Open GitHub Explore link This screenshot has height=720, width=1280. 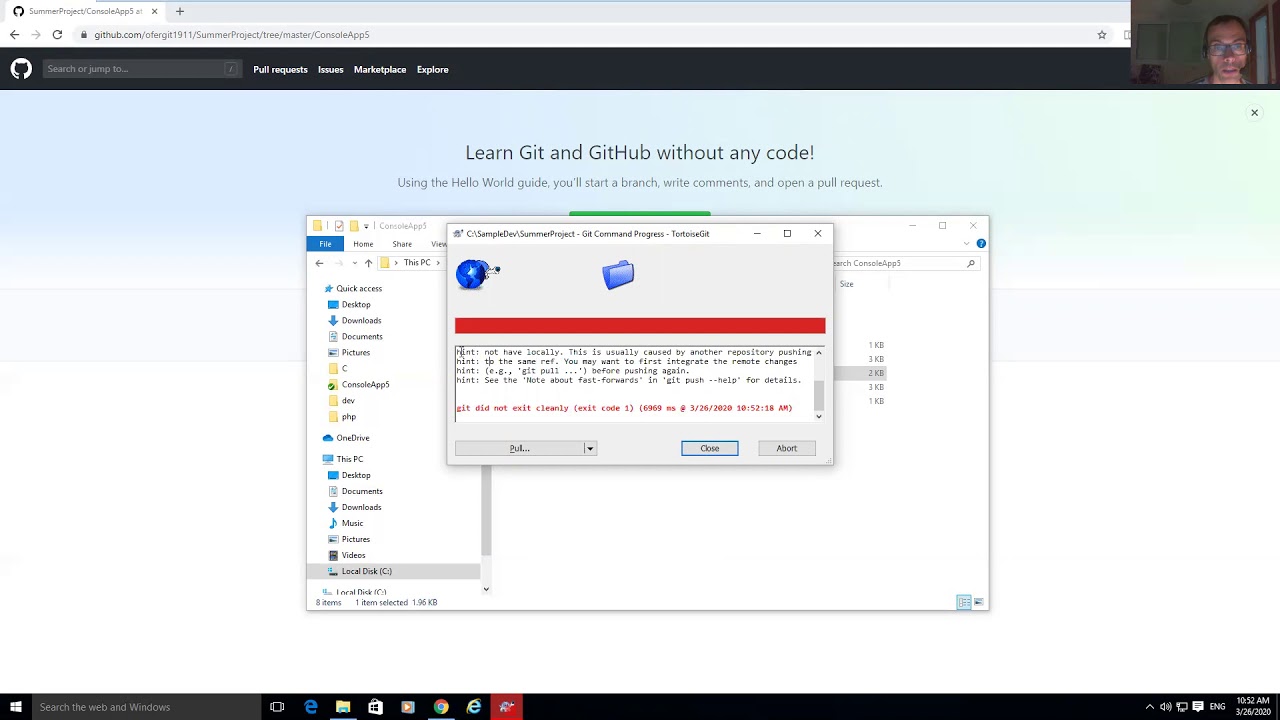(432, 69)
